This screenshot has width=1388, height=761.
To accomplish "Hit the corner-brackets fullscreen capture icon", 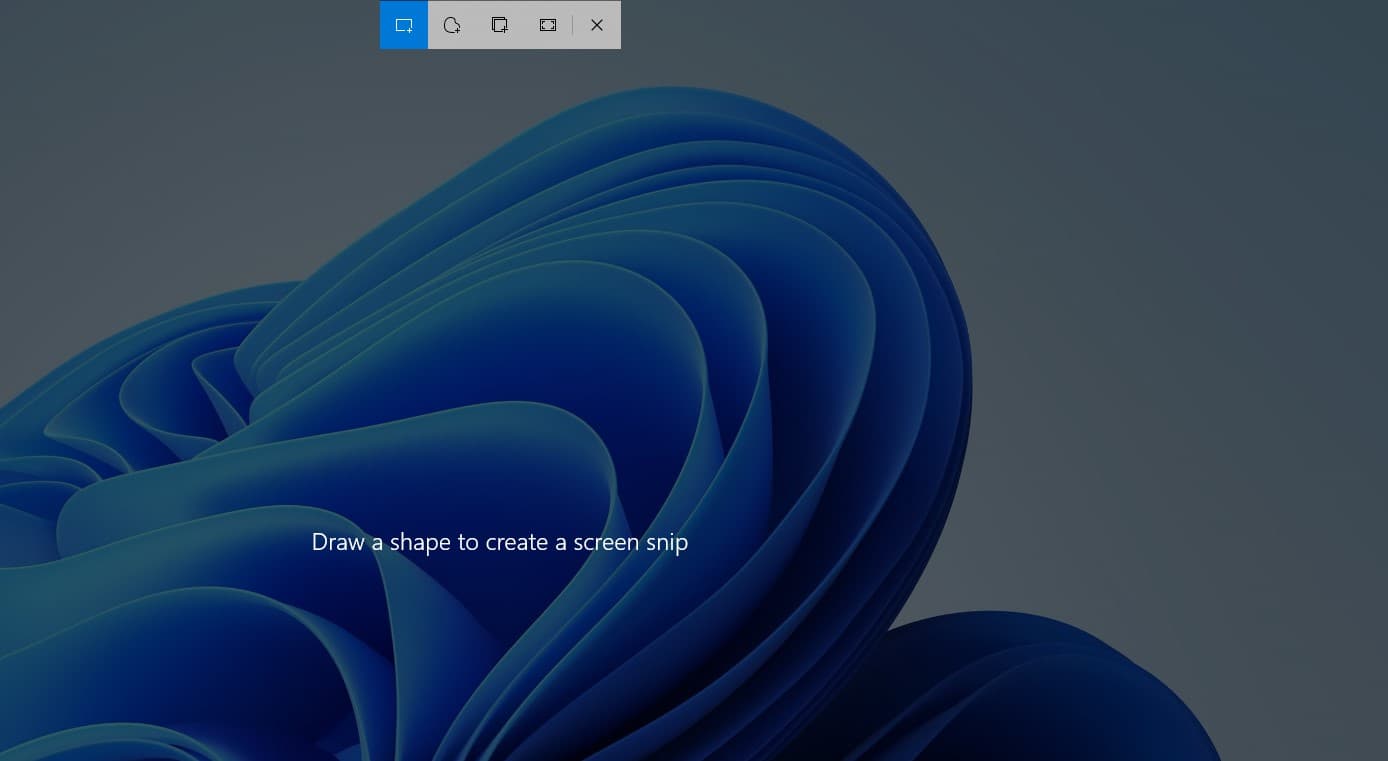I will tap(548, 25).
